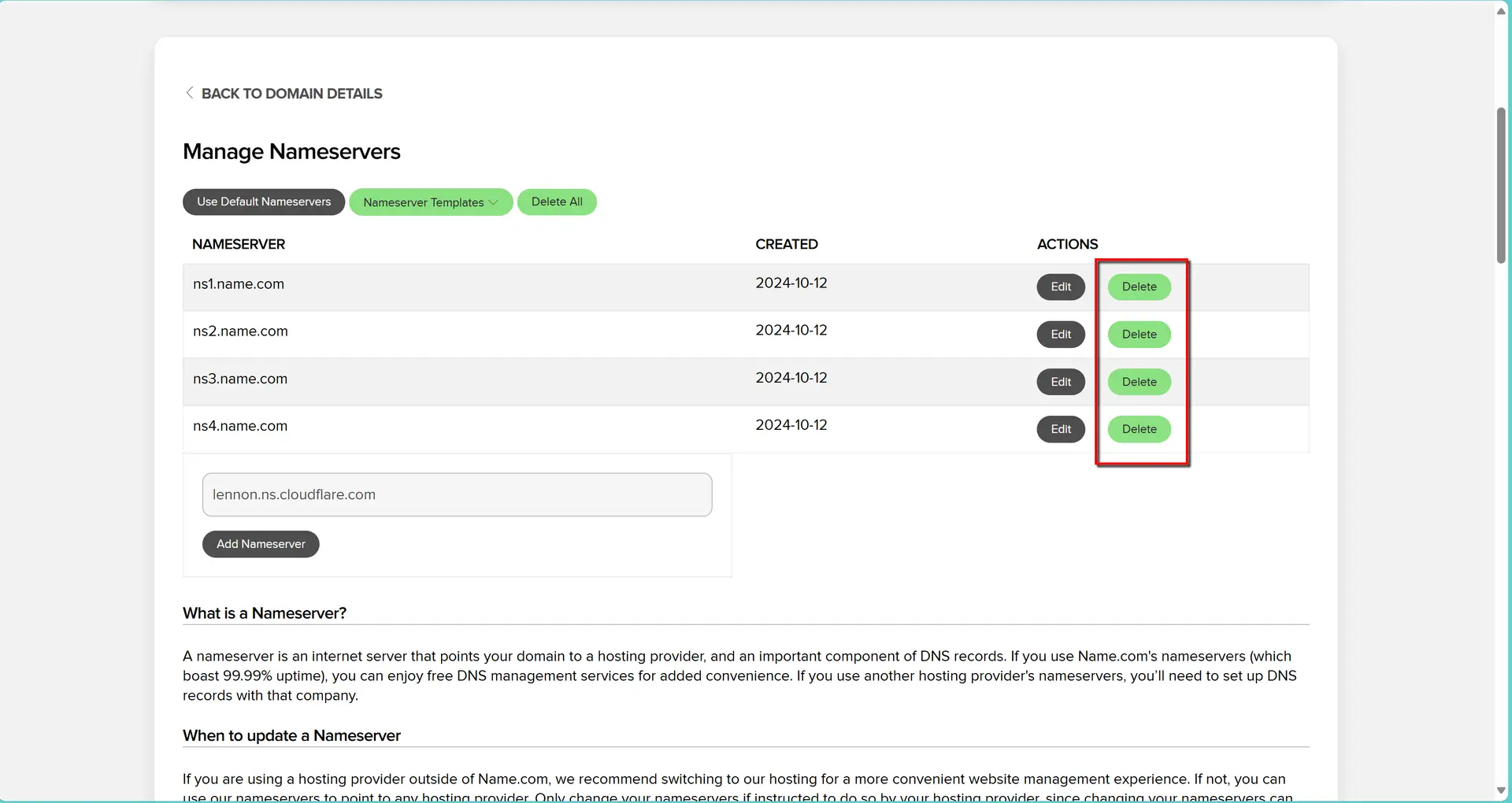Screen dimensions: 1512x803
Task: Edit the ns2.name.com nameserver
Action: pos(1060,334)
